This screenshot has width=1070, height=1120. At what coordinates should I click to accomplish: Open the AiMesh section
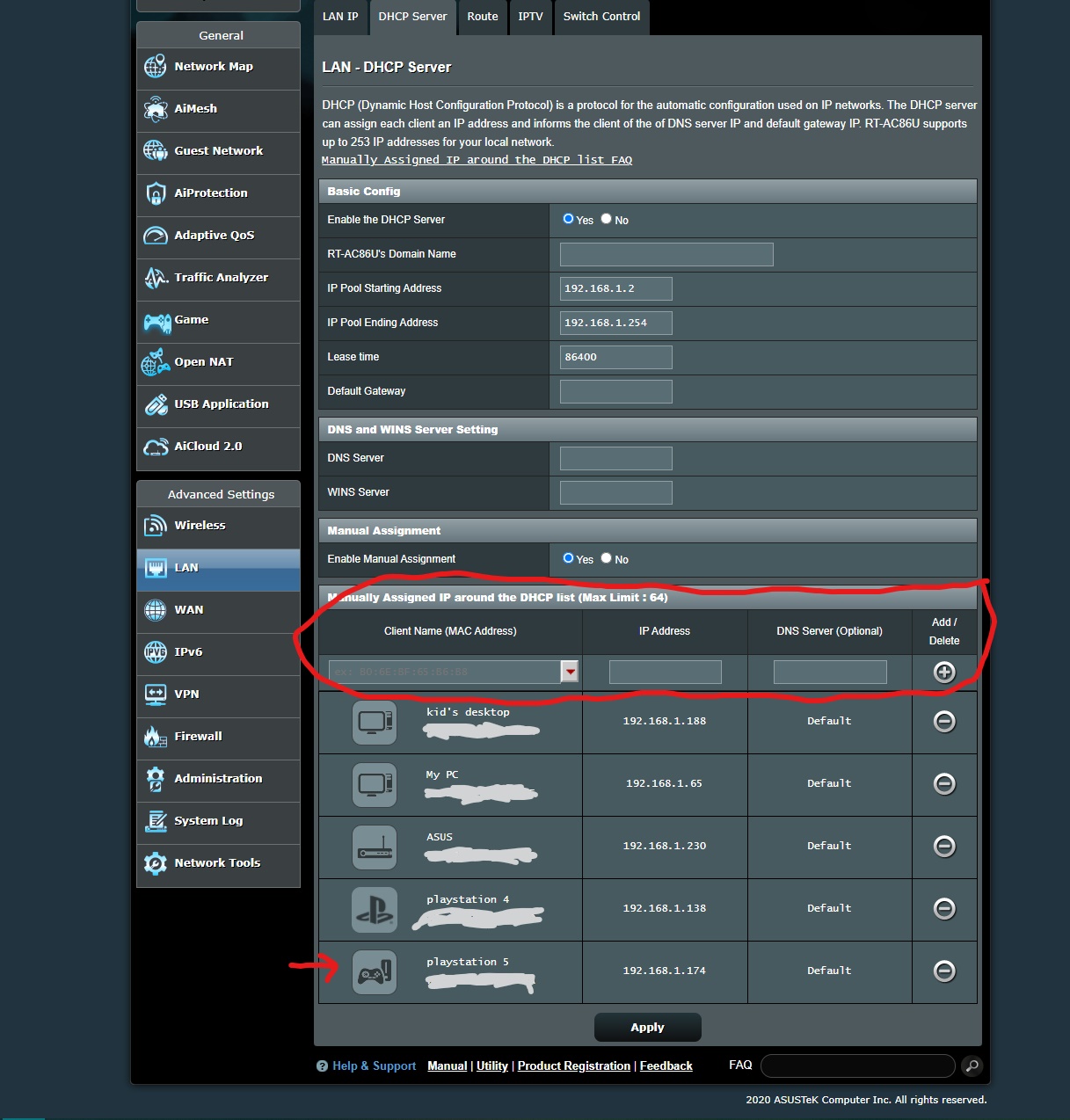click(x=218, y=109)
